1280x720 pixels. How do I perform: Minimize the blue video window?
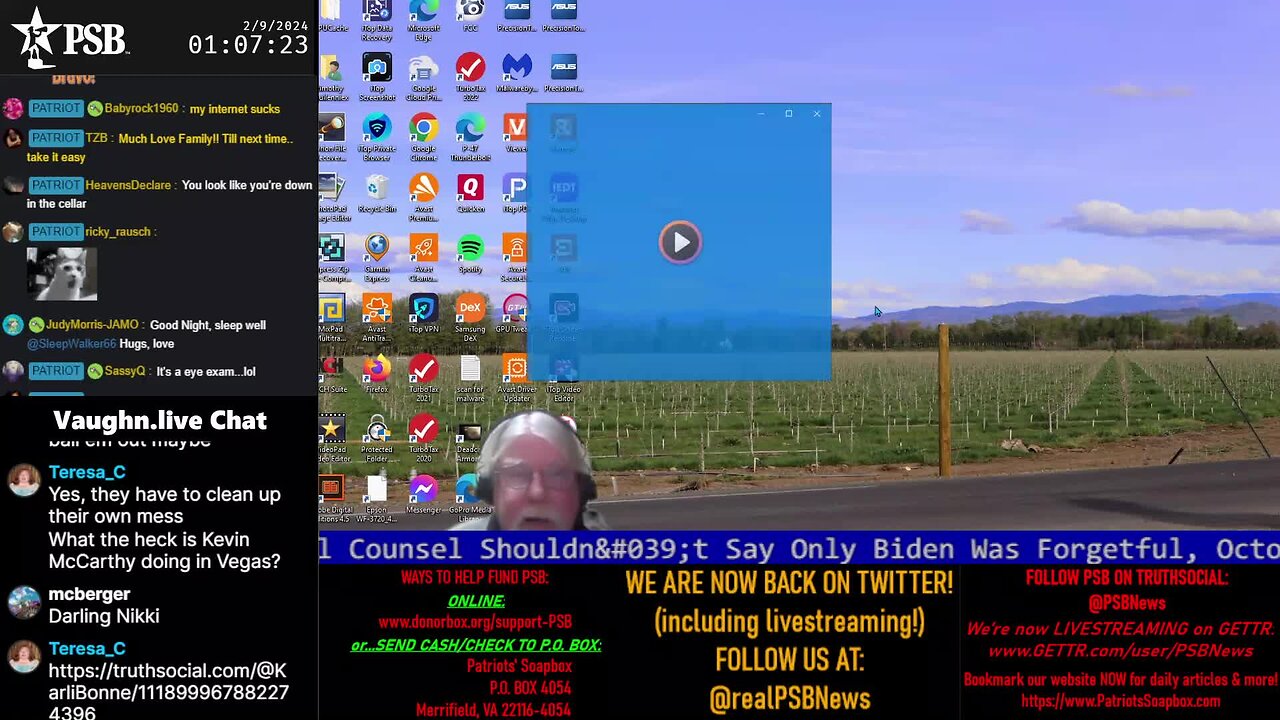(760, 114)
